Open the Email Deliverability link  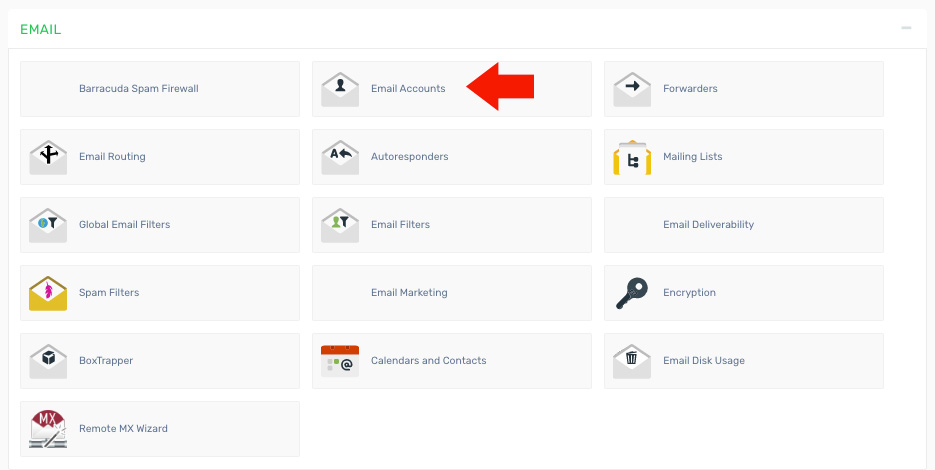click(708, 225)
